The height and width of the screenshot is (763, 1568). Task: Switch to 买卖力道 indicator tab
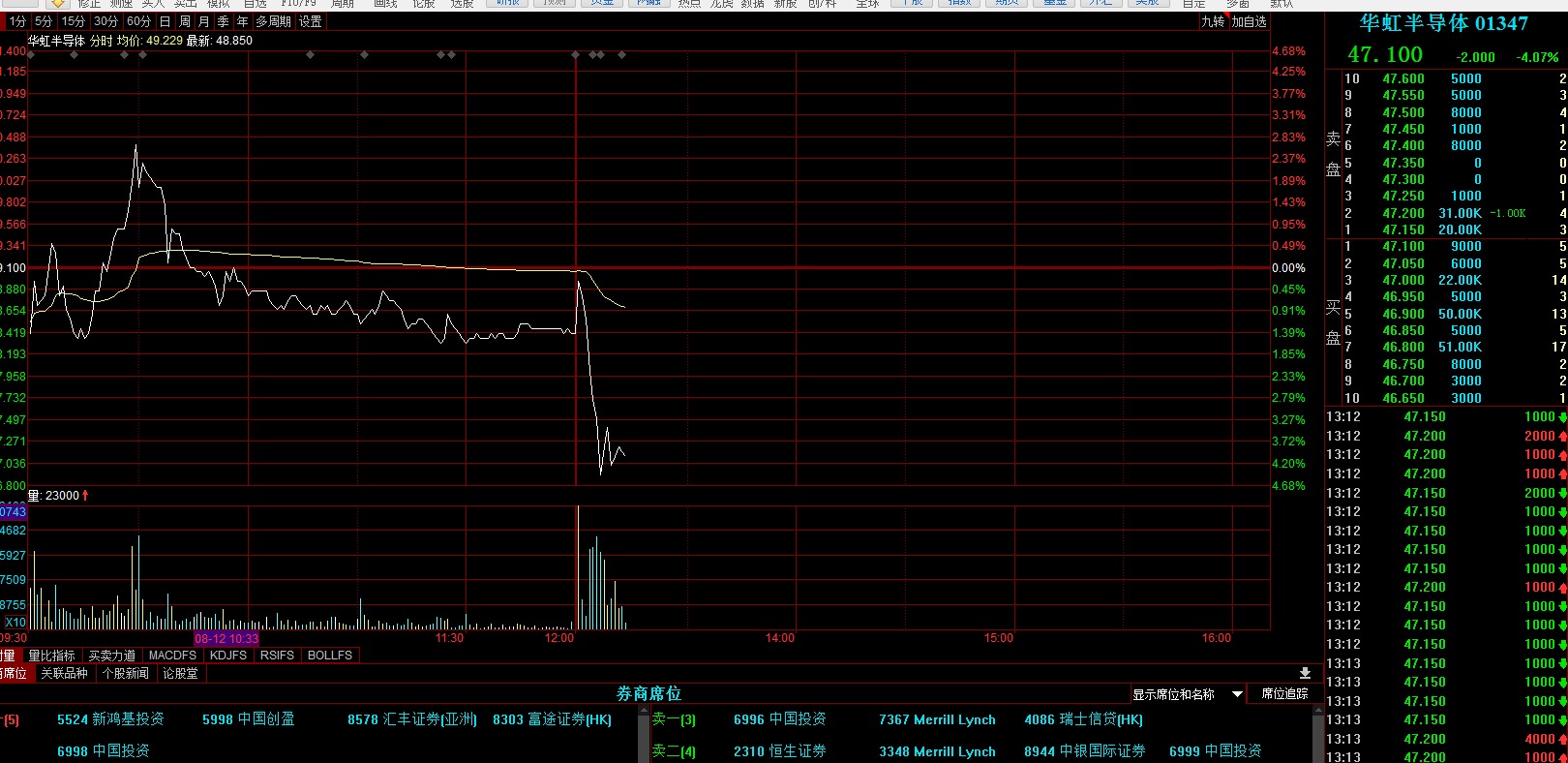pyautogui.click(x=112, y=656)
